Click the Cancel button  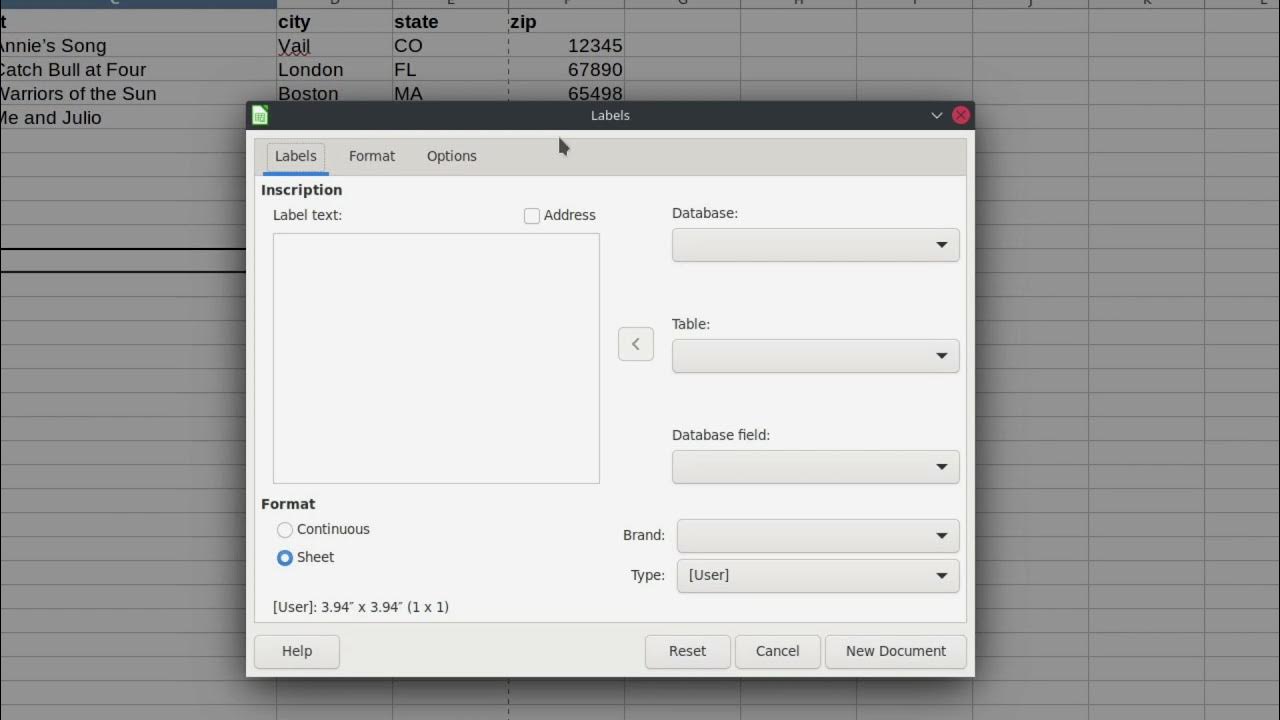(x=778, y=651)
